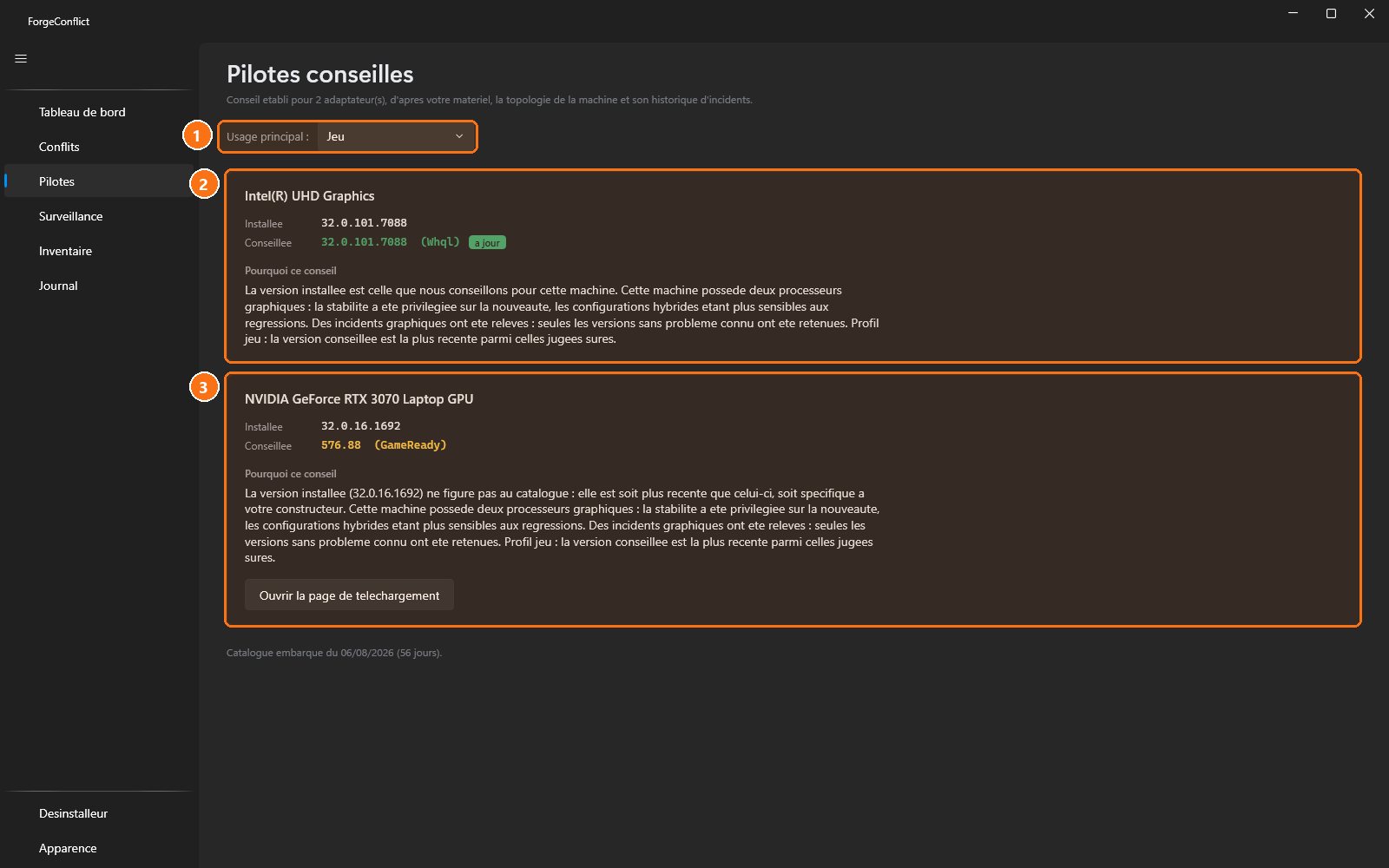Viewport: 1389px width, 868px height.
Task: Click the ForgeConflict title text
Action: tap(58, 22)
